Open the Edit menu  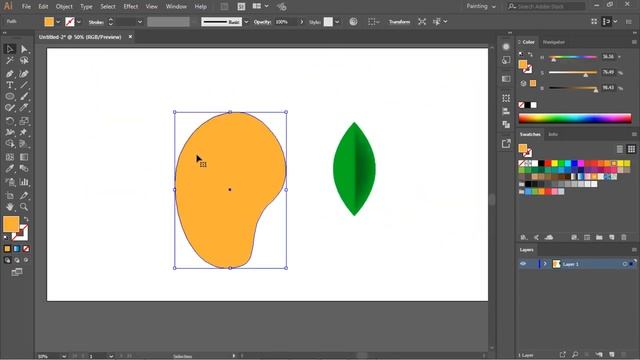tap(43, 7)
